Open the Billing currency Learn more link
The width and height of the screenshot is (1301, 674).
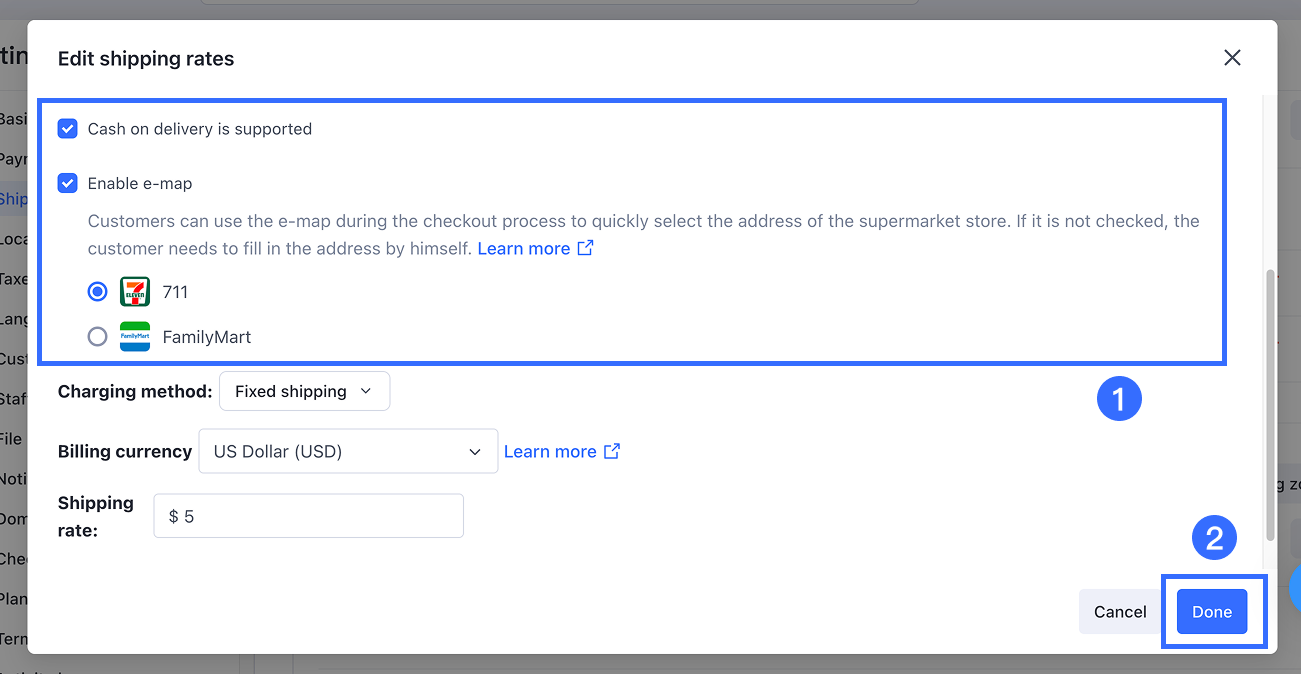[550, 451]
